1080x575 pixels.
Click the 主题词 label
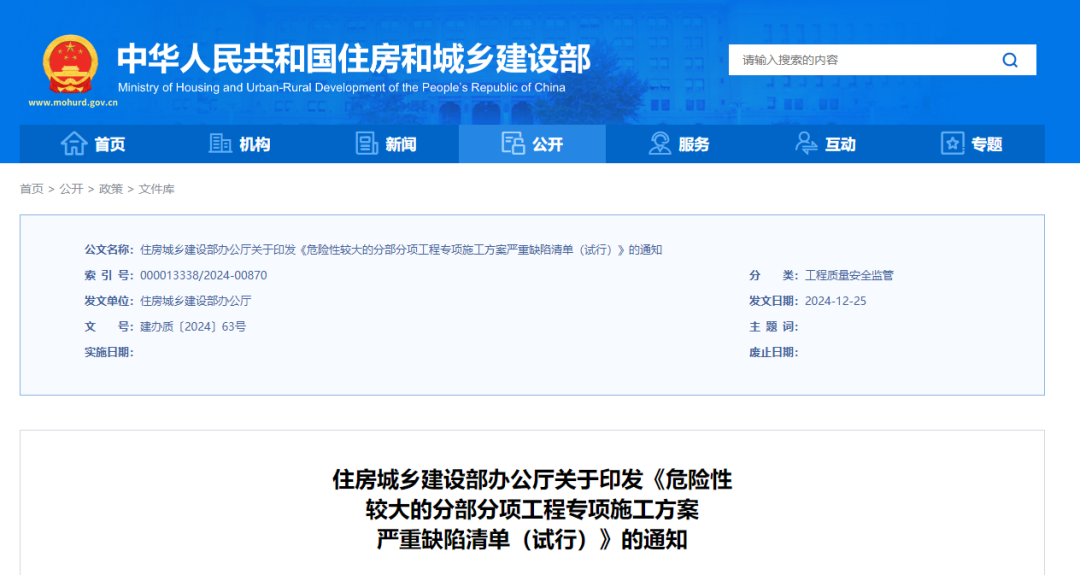773,326
